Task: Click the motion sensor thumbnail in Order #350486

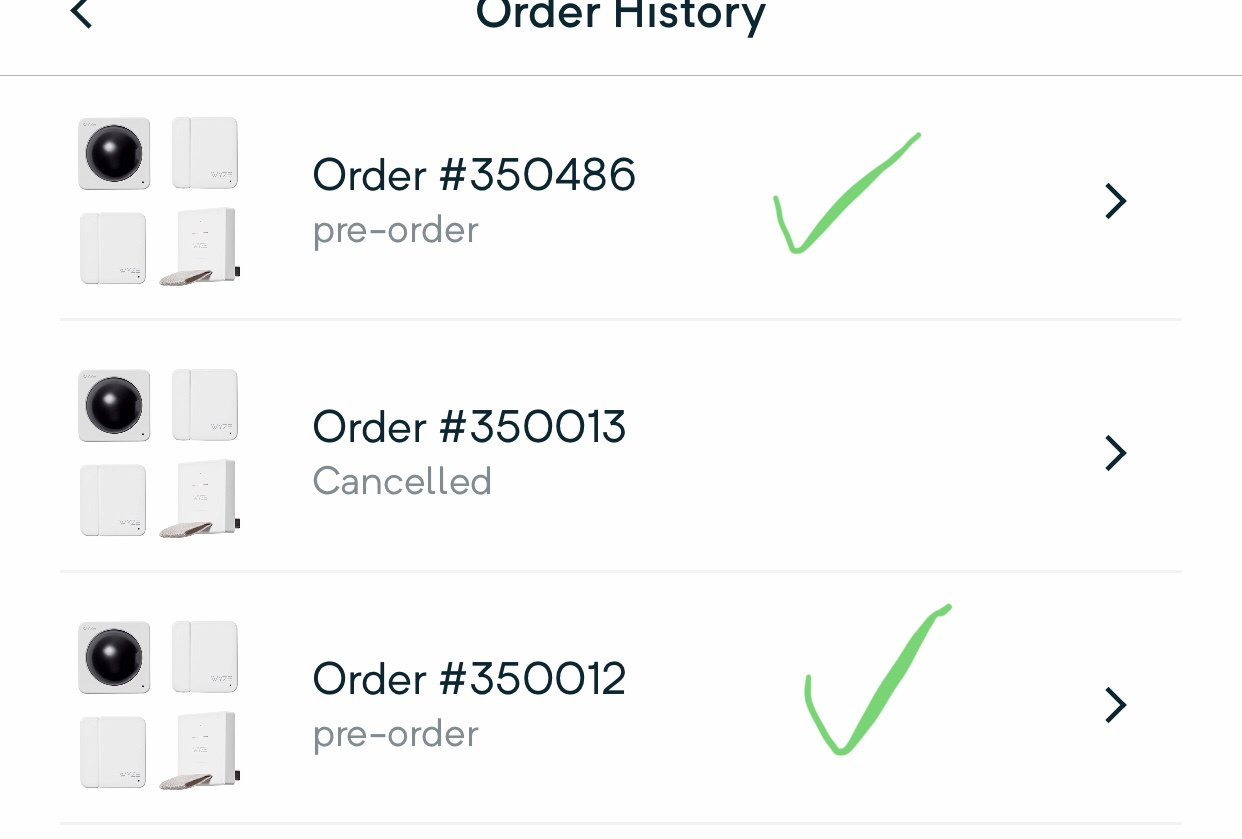Action: [114, 153]
